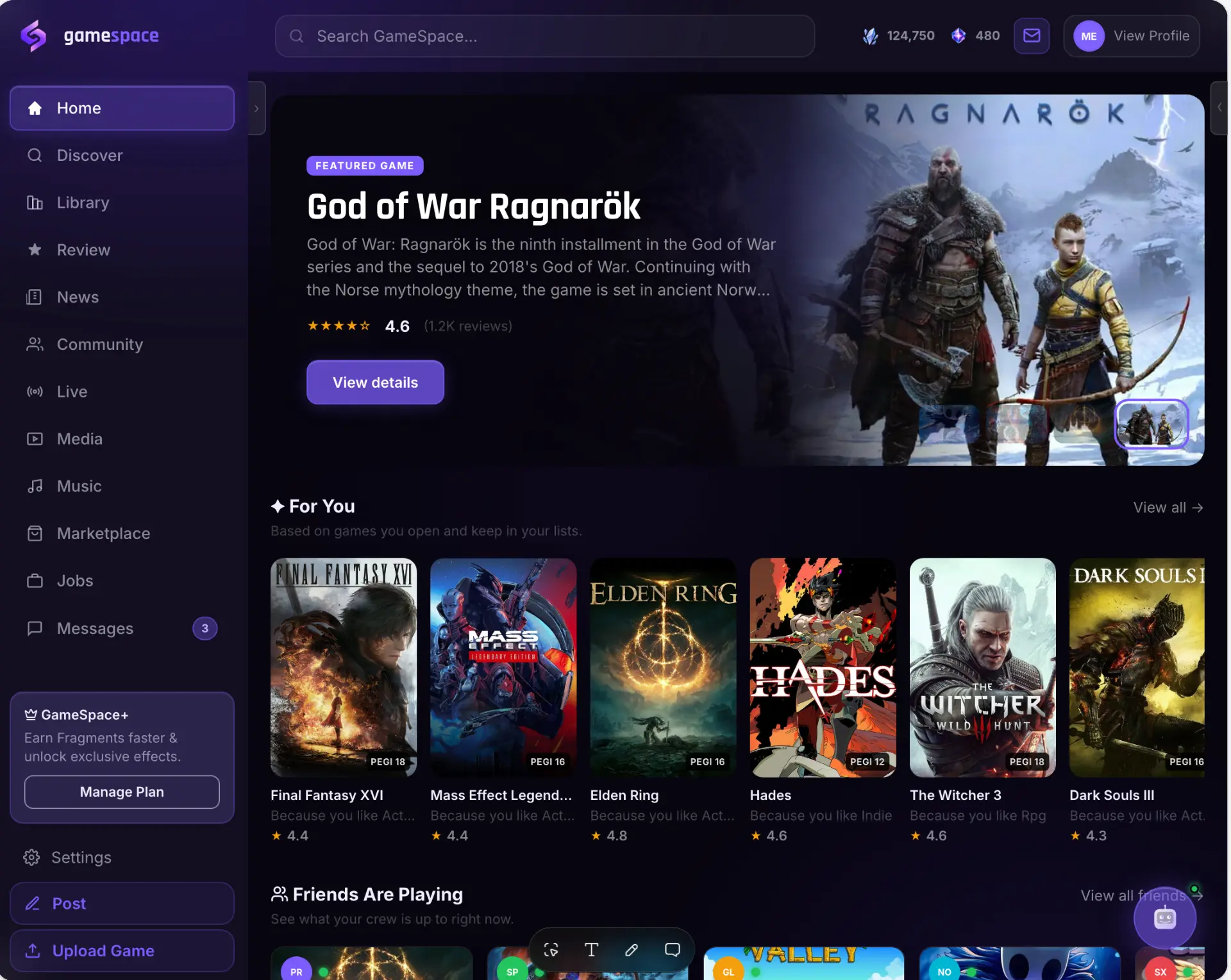Open the Elden Ring game card

click(663, 700)
